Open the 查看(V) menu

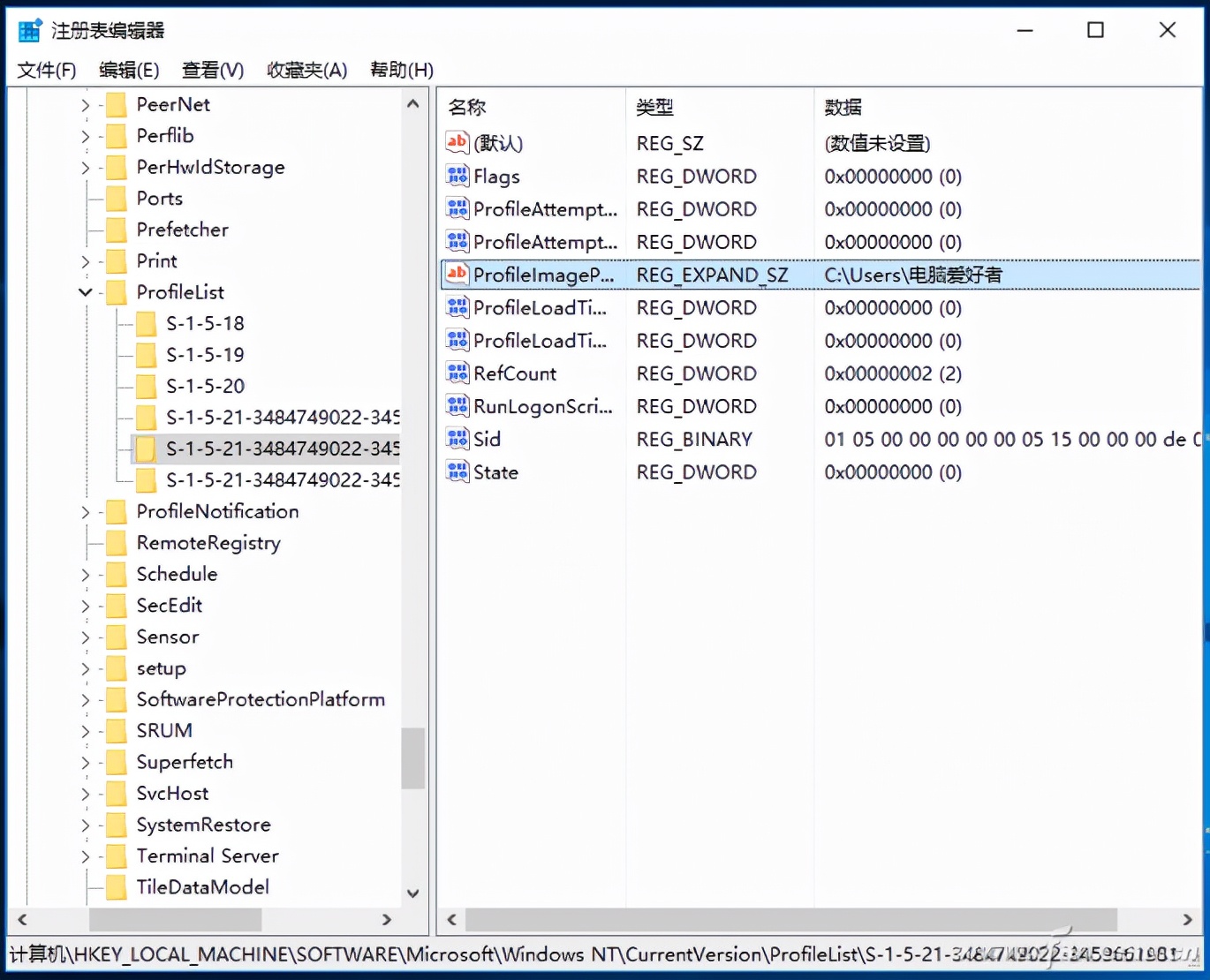click(x=211, y=70)
